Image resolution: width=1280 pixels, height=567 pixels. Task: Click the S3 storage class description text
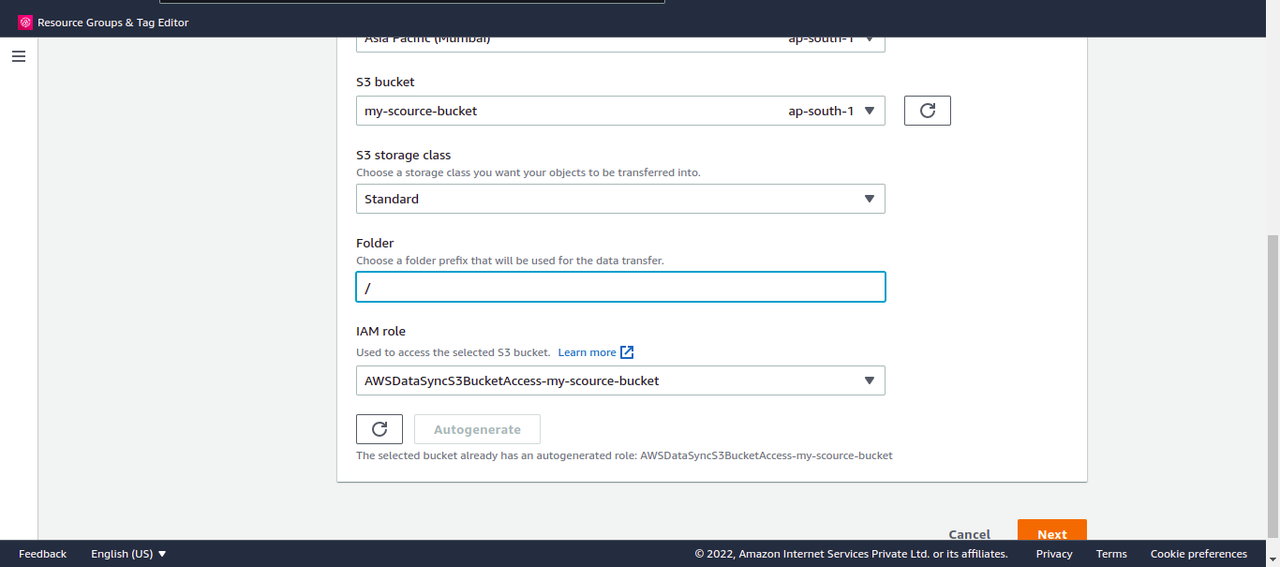528,172
